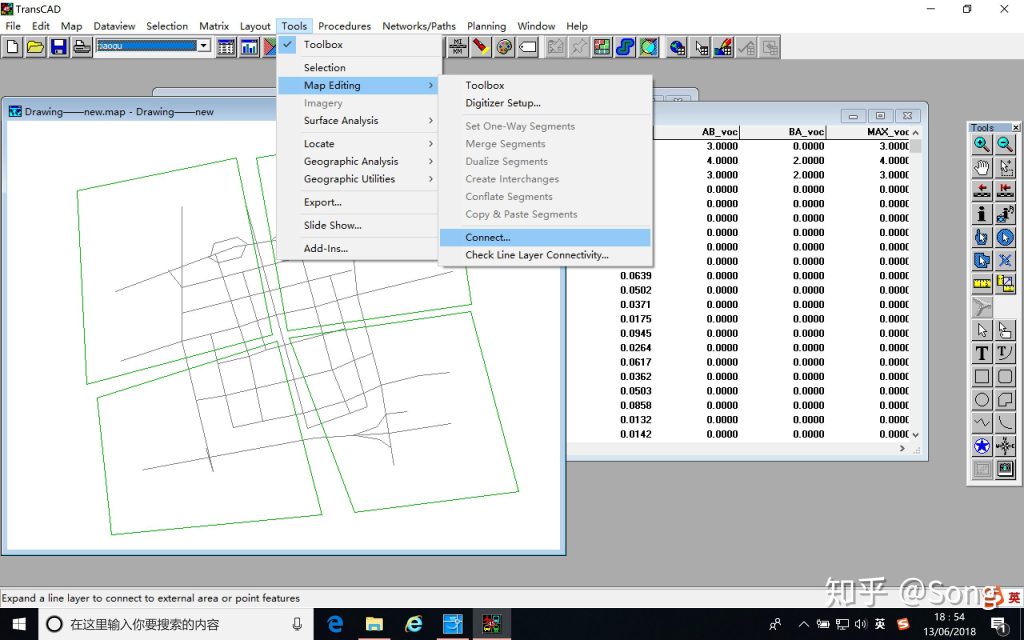Open the Planning menu

487,26
